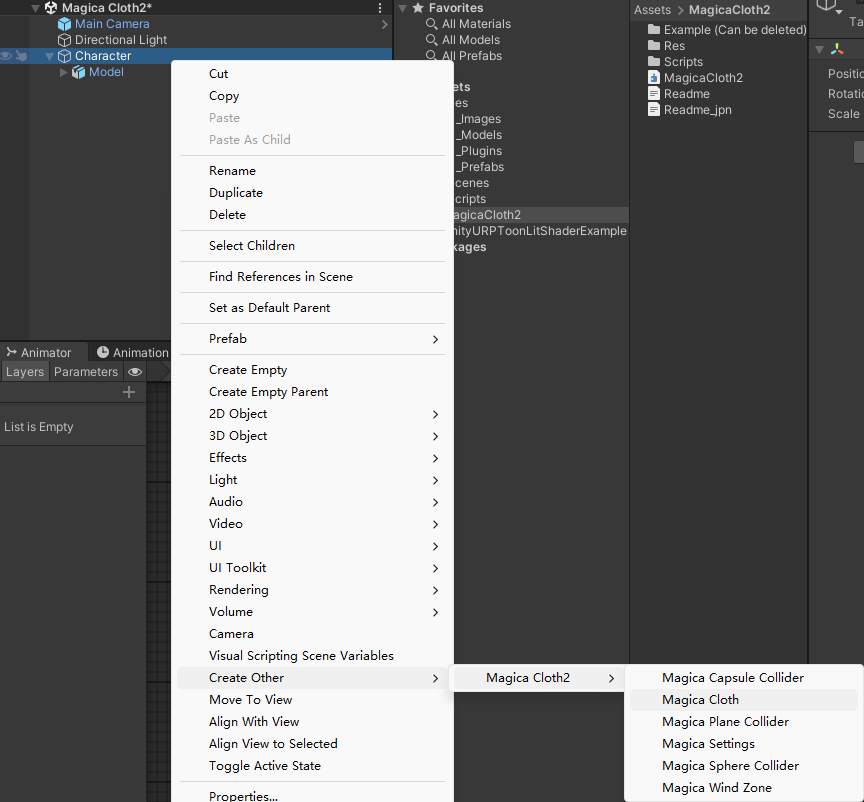
Task: Click the Example (Can be deleted) folder icon
Action: [654, 29]
